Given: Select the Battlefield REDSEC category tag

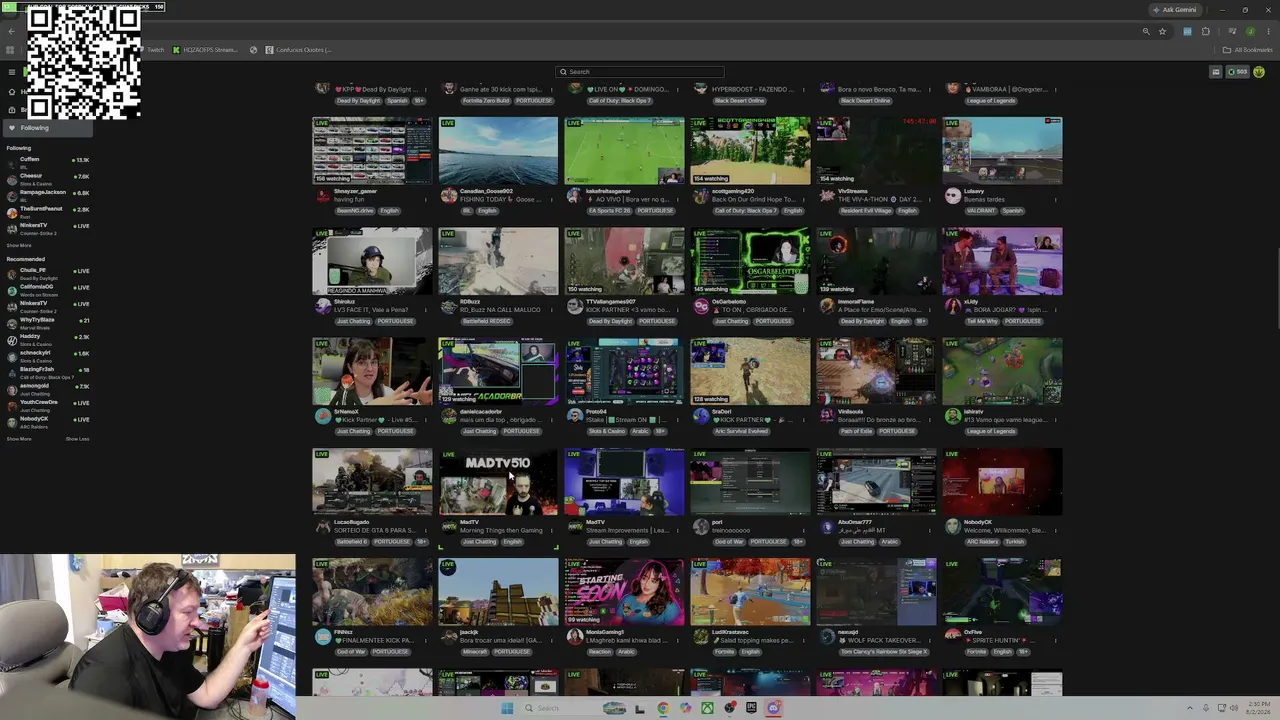Looking at the screenshot, I should click(486, 321).
